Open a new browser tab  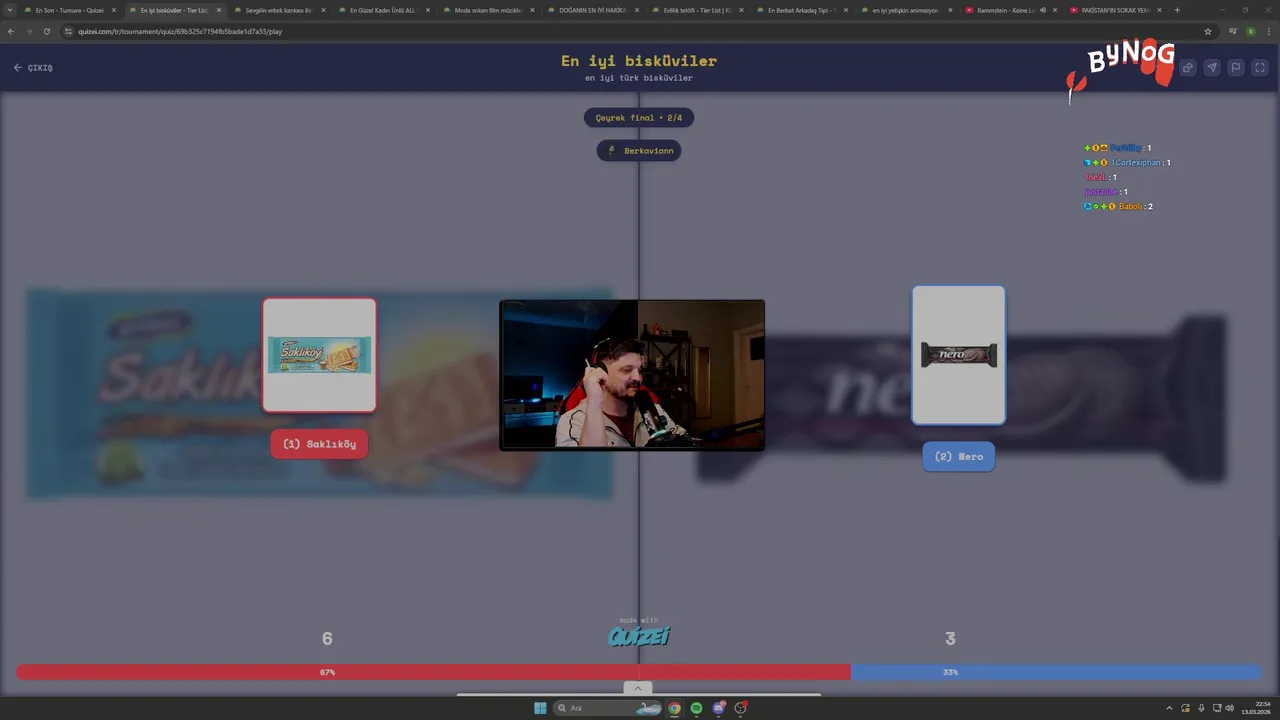pyautogui.click(x=1177, y=10)
